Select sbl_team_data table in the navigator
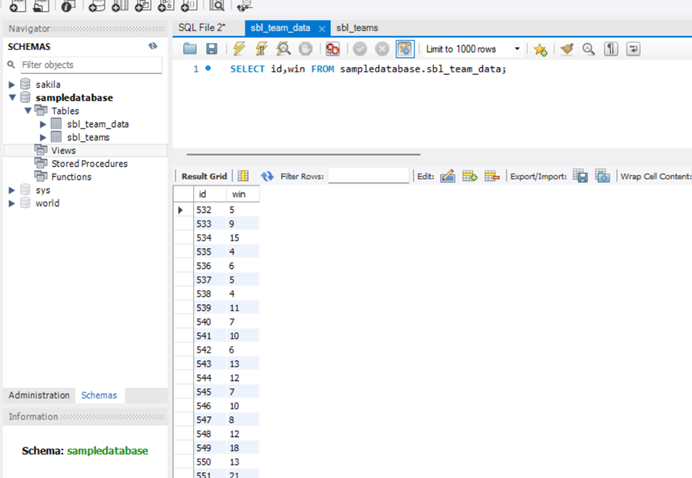The image size is (692, 478). (98, 124)
